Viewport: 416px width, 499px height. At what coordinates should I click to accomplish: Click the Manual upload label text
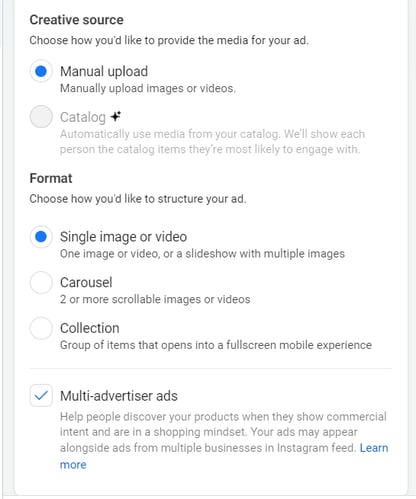pyautogui.click(x=104, y=71)
